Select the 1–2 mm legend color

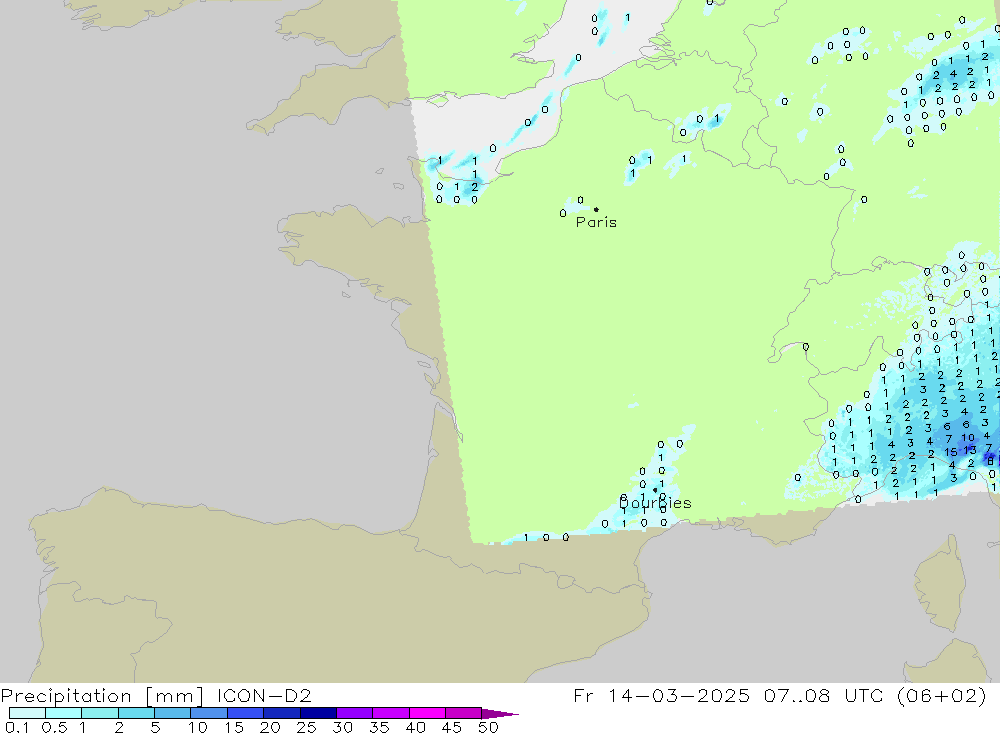point(100,713)
